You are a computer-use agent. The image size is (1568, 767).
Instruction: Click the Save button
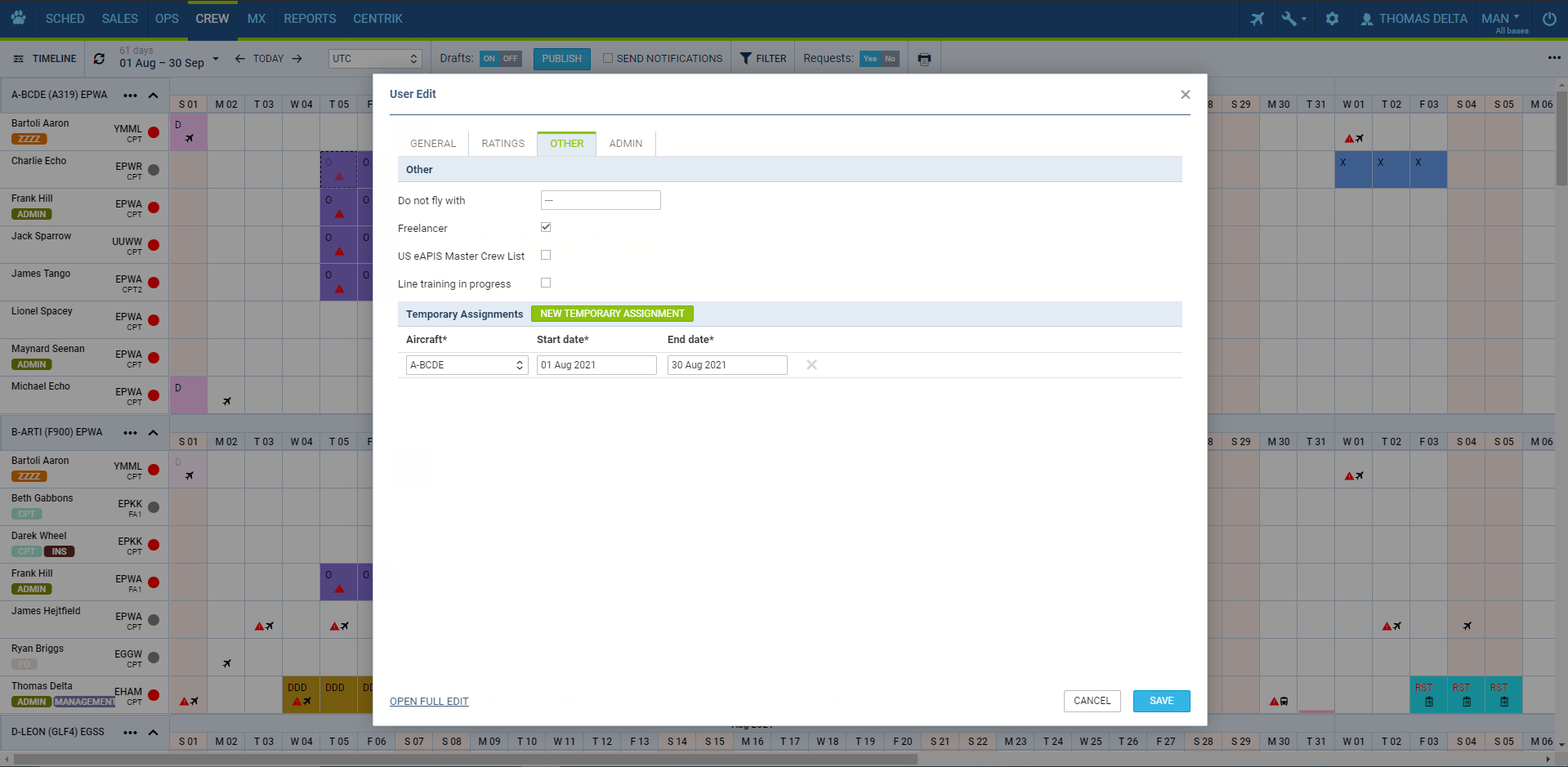click(x=1161, y=701)
